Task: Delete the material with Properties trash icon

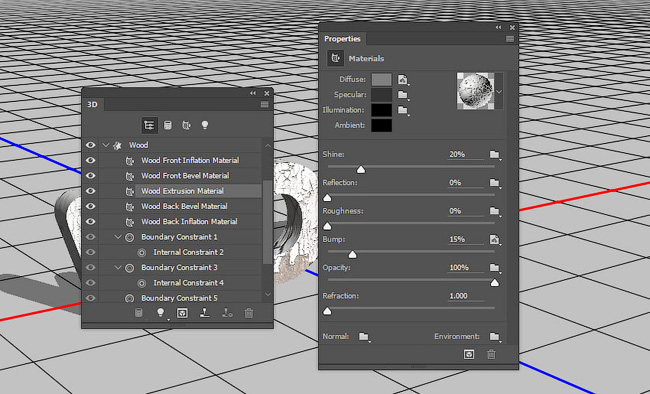Action: coord(491,354)
